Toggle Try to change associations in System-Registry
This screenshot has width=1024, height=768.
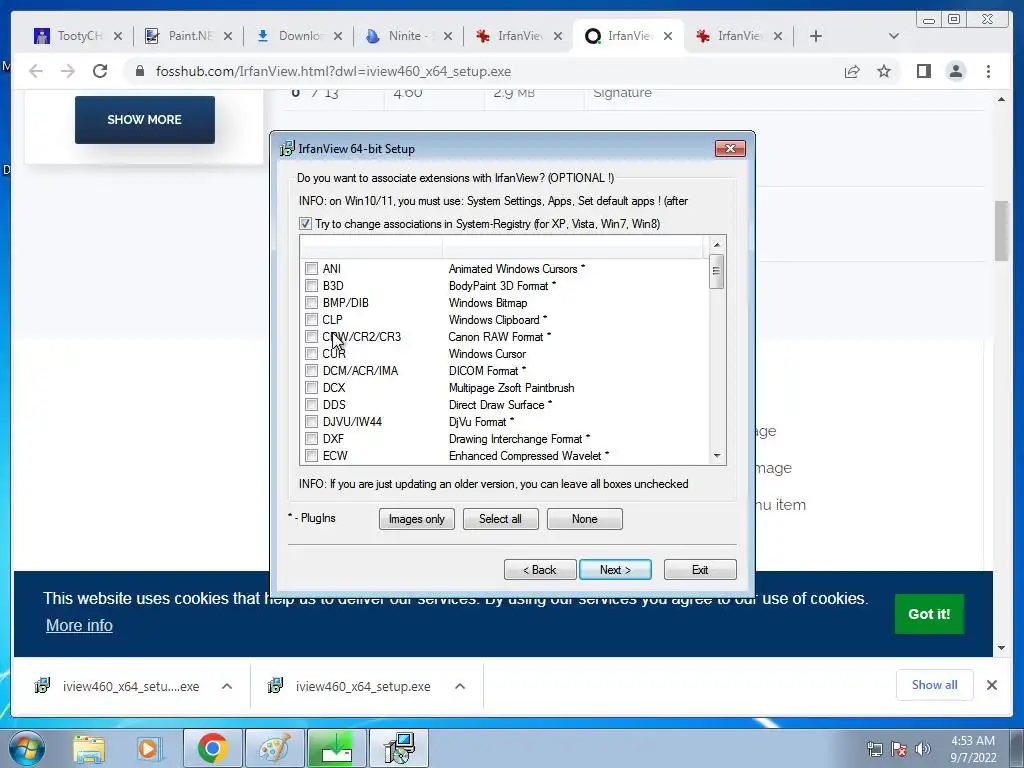click(x=306, y=224)
